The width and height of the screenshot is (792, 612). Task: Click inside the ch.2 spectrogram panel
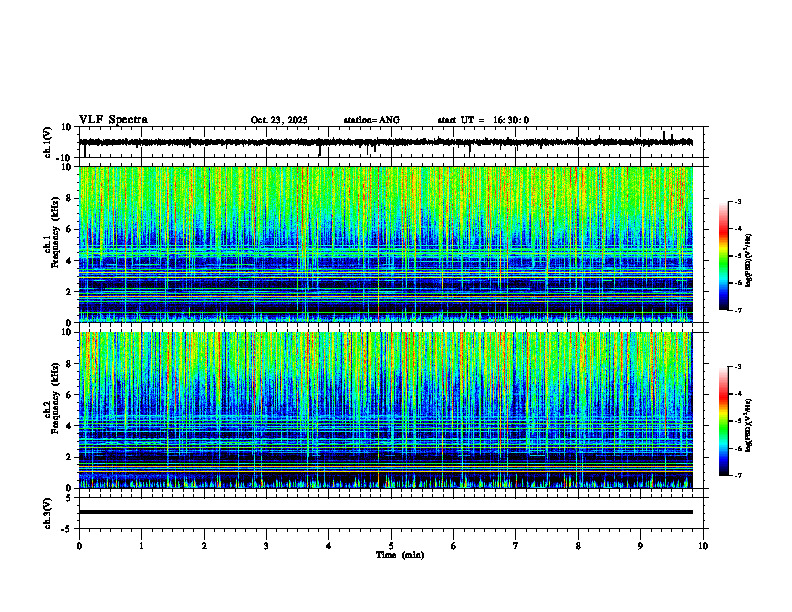(386, 410)
